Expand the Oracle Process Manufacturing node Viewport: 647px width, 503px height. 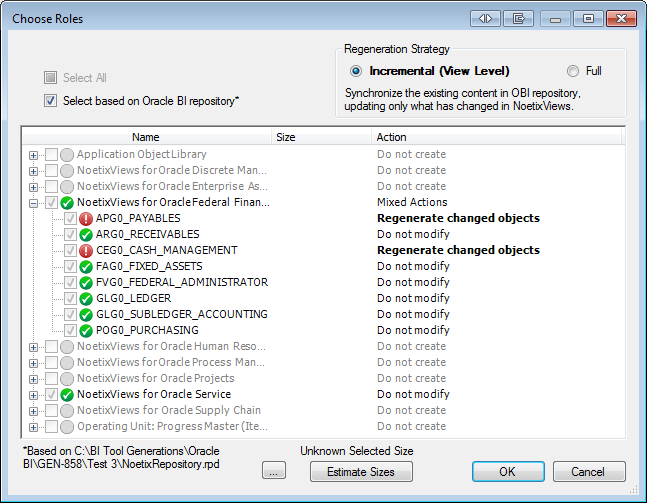[x=33, y=364]
